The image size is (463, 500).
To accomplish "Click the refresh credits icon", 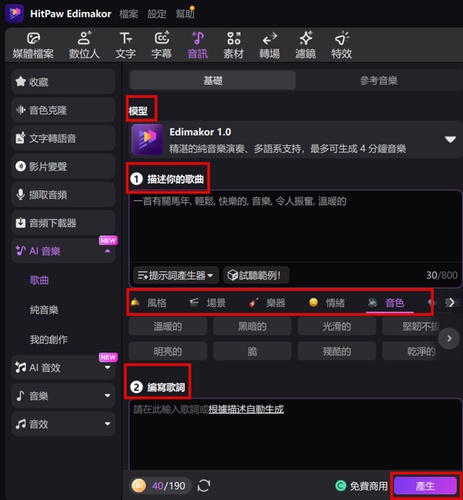I will [x=204, y=486].
